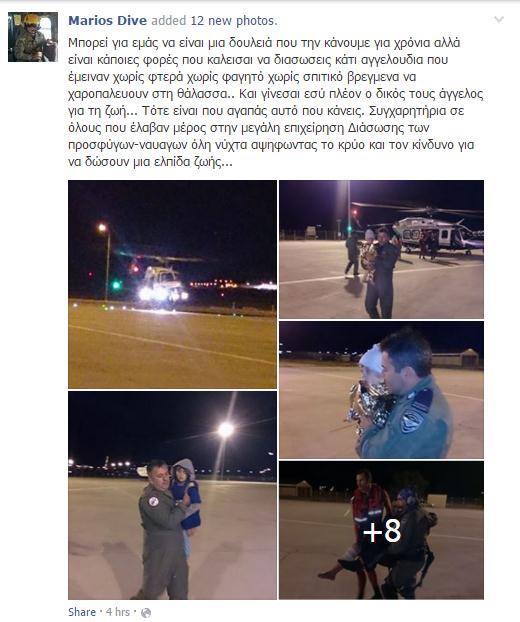Screen dimensions: 520x622
Task: Open Marios Dive profile picture
Action: click(33, 37)
